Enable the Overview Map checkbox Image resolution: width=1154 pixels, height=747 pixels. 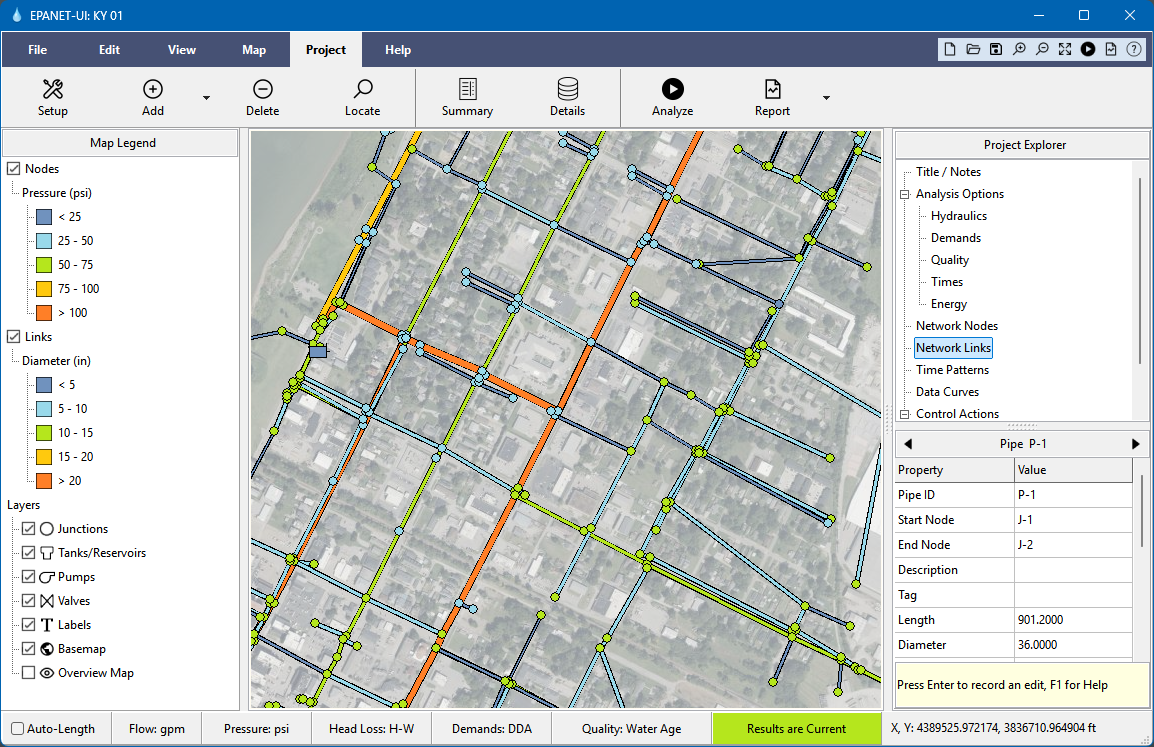[x=28, y=673]
